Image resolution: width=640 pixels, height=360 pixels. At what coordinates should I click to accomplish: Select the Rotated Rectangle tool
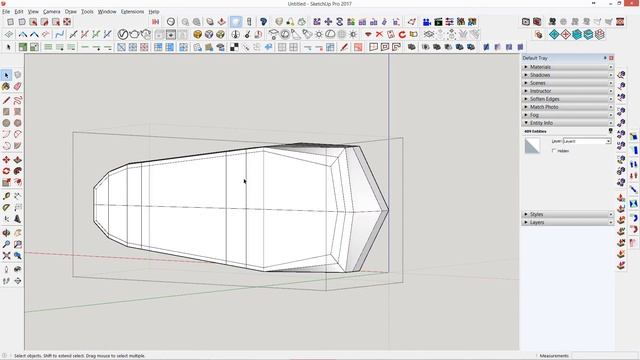[x=18, y=111]
